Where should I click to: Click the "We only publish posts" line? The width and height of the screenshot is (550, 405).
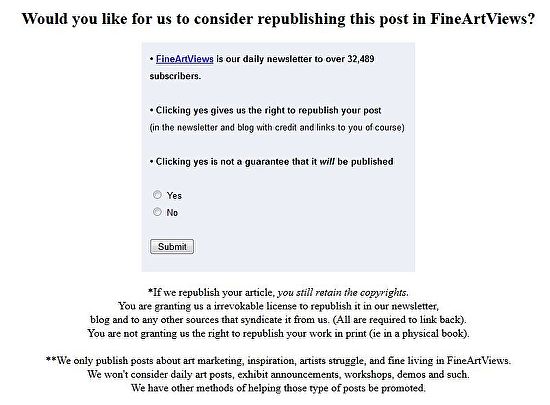[278, 360]
